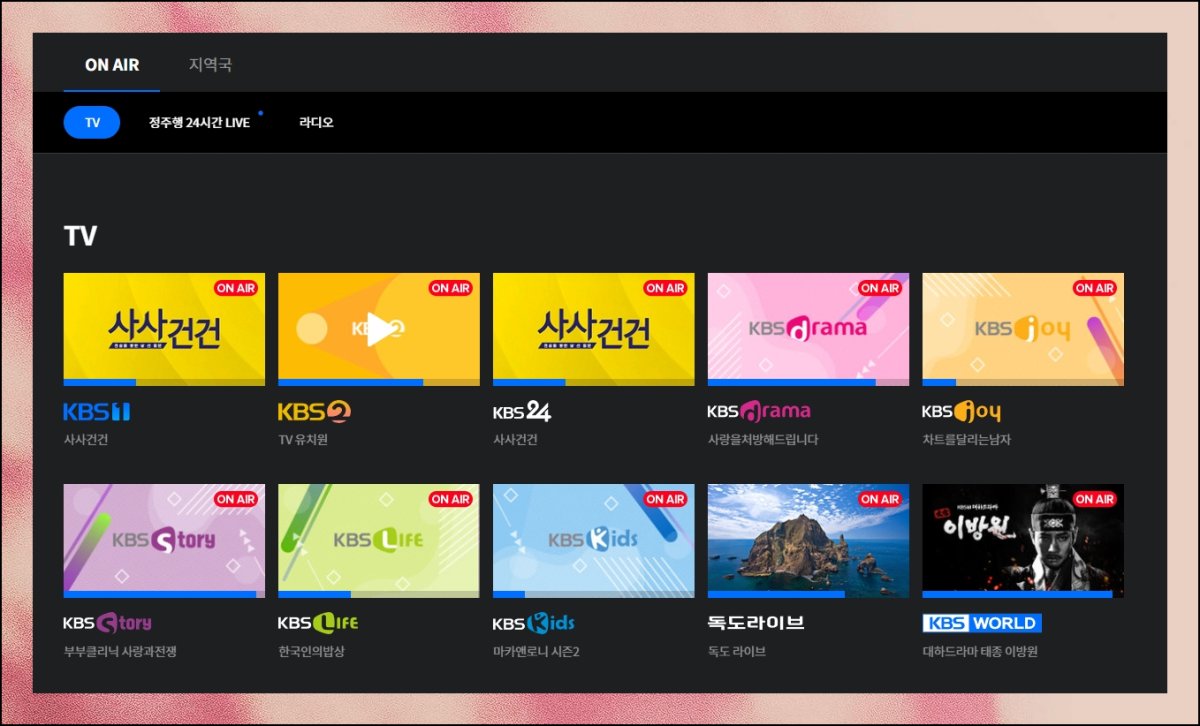This screenshot has height=726, width=1200.
Task: Open the KBS1 사사건건 thumbnail
Action: click(x=164, y=329)
